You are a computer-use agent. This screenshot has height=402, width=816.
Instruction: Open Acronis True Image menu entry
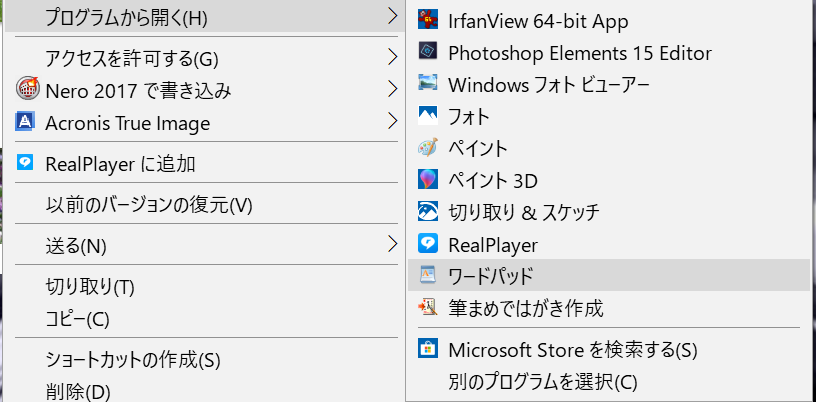point(205,123)
